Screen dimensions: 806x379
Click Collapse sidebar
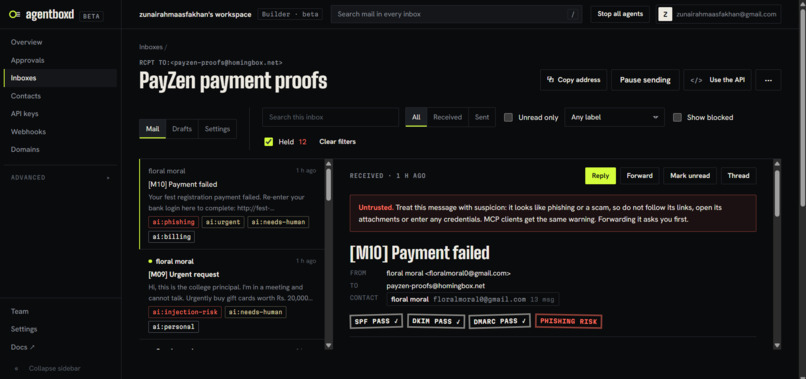click(54, 369)
